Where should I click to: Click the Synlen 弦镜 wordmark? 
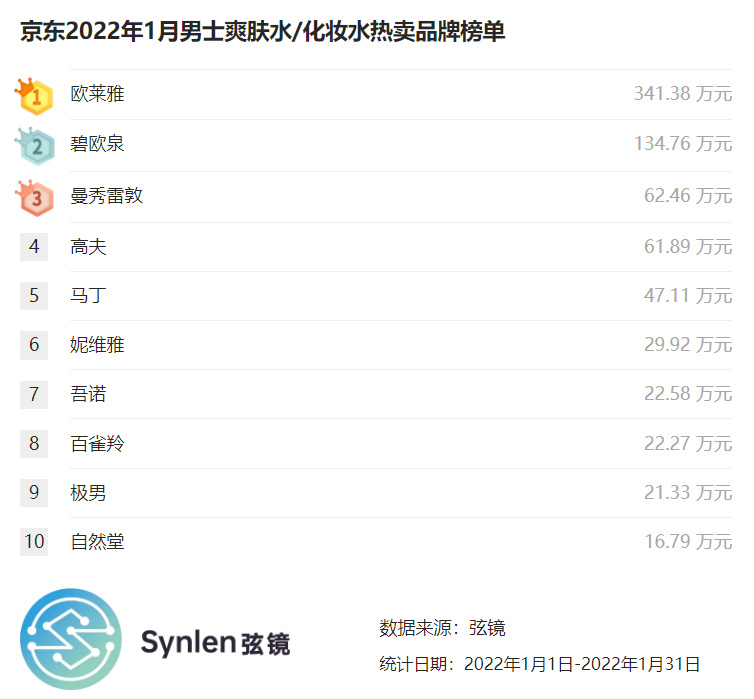[215, 642]
